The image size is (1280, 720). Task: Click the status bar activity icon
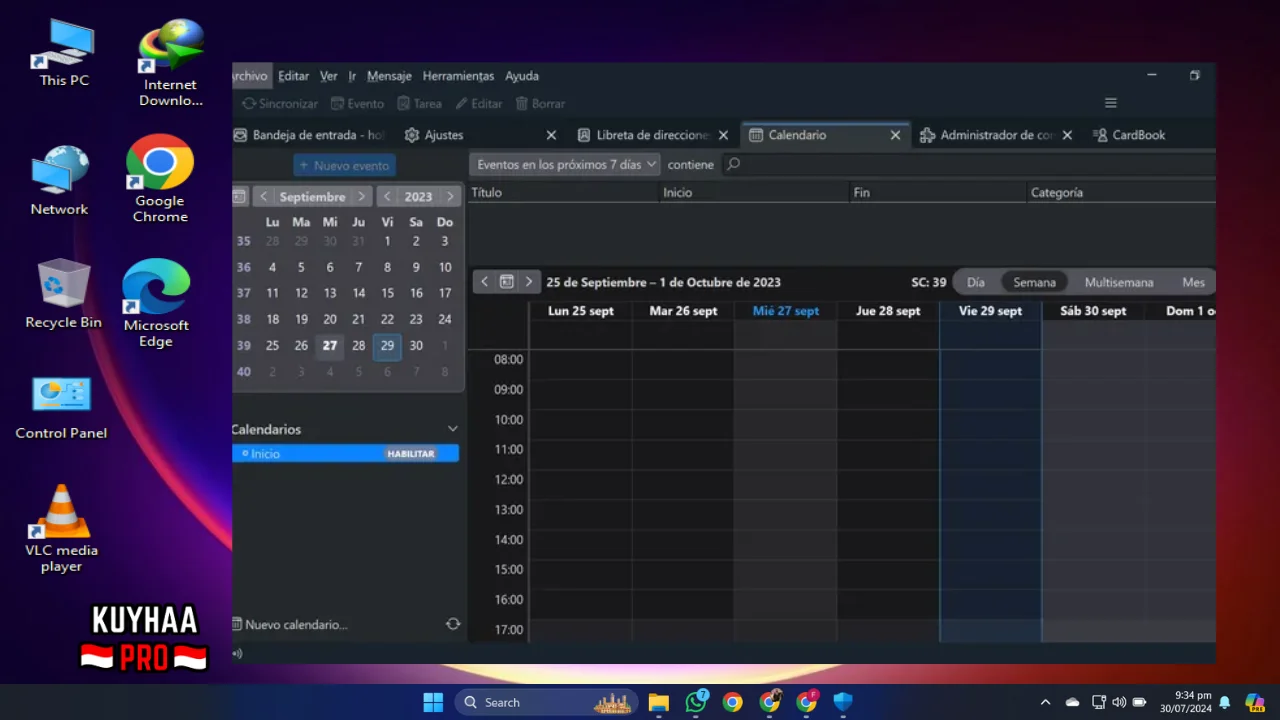tap(238, 653)
